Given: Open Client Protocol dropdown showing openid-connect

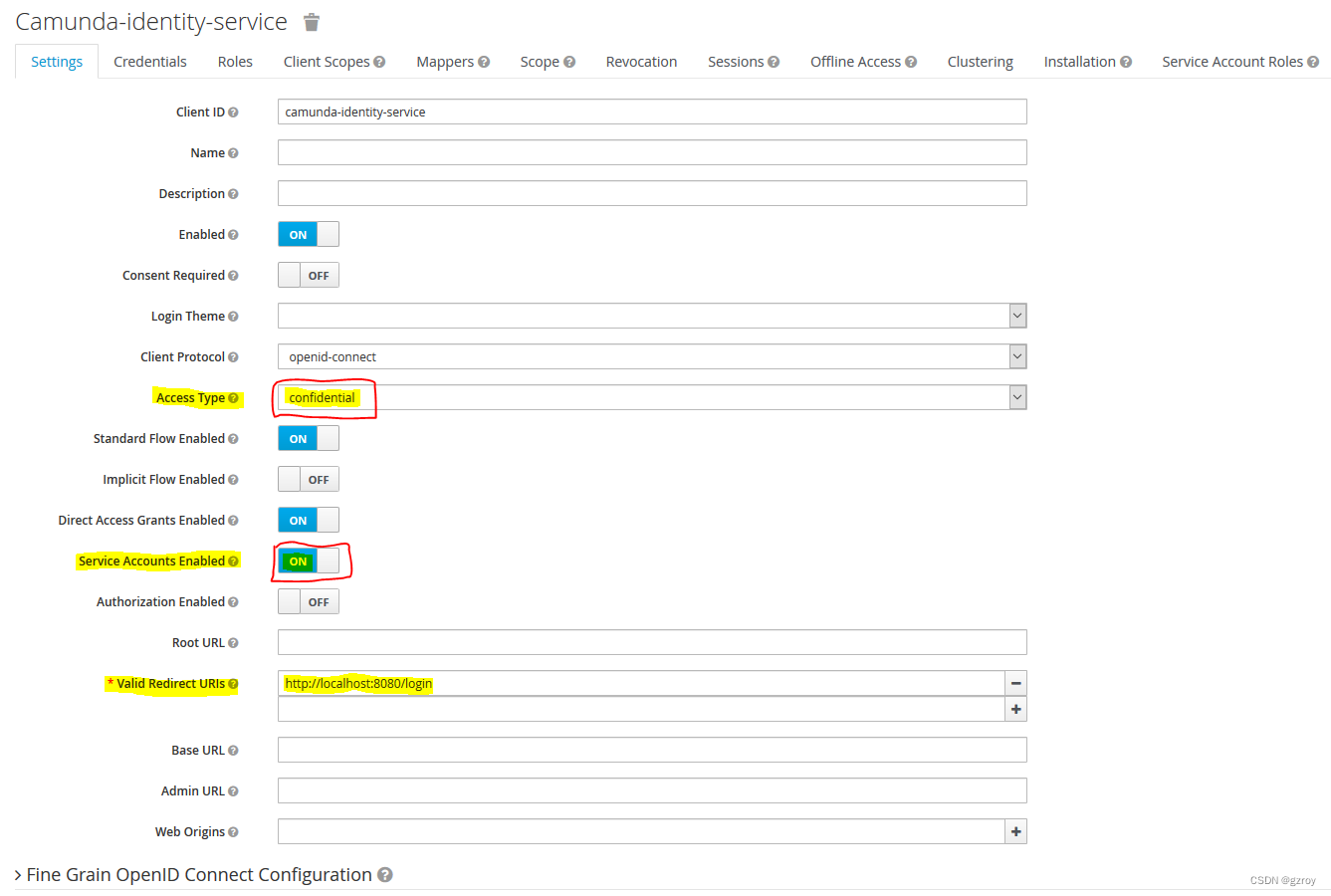Looking at the screenshot, I should coord(652,356).
